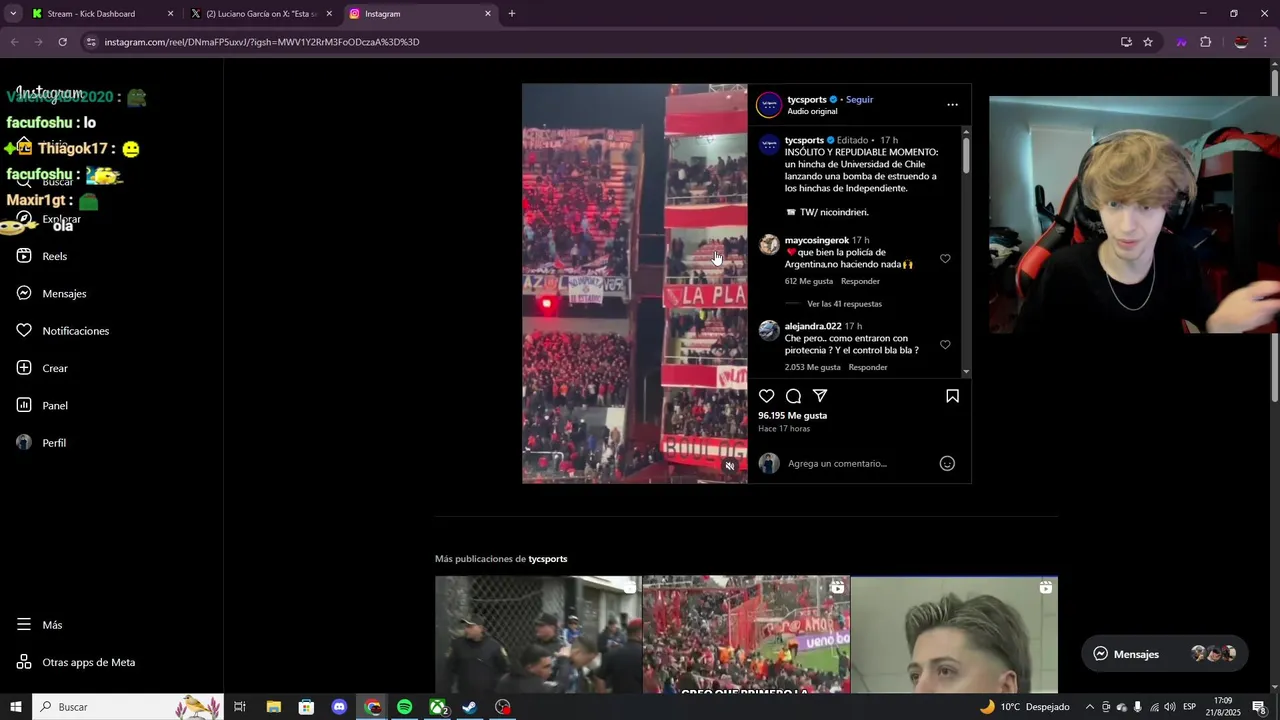The image size is (1280, 720).
Task: Open tycsports link in 'Más publicaciones de' heading
Action: 547,559
